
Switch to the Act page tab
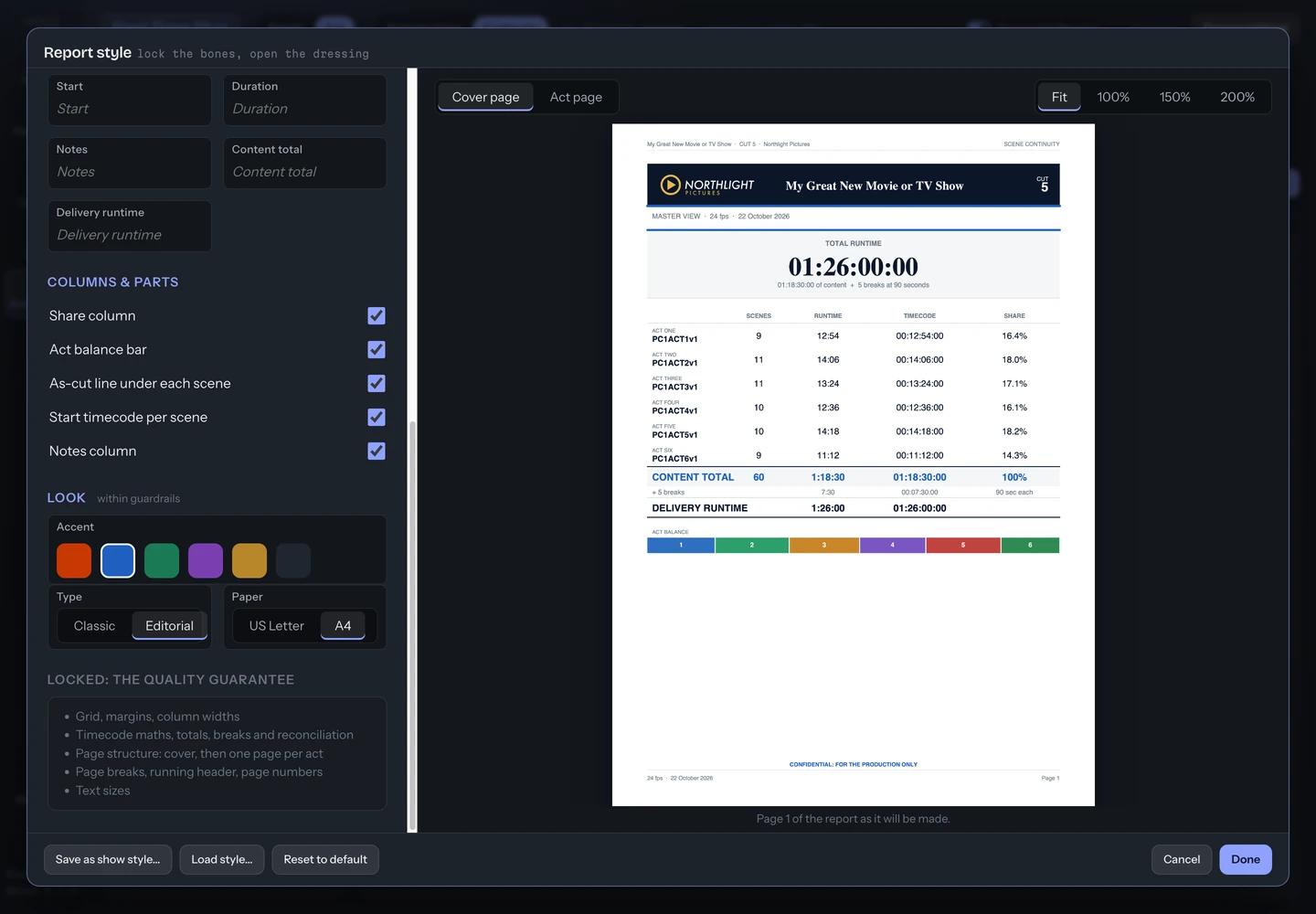point(576,97)
